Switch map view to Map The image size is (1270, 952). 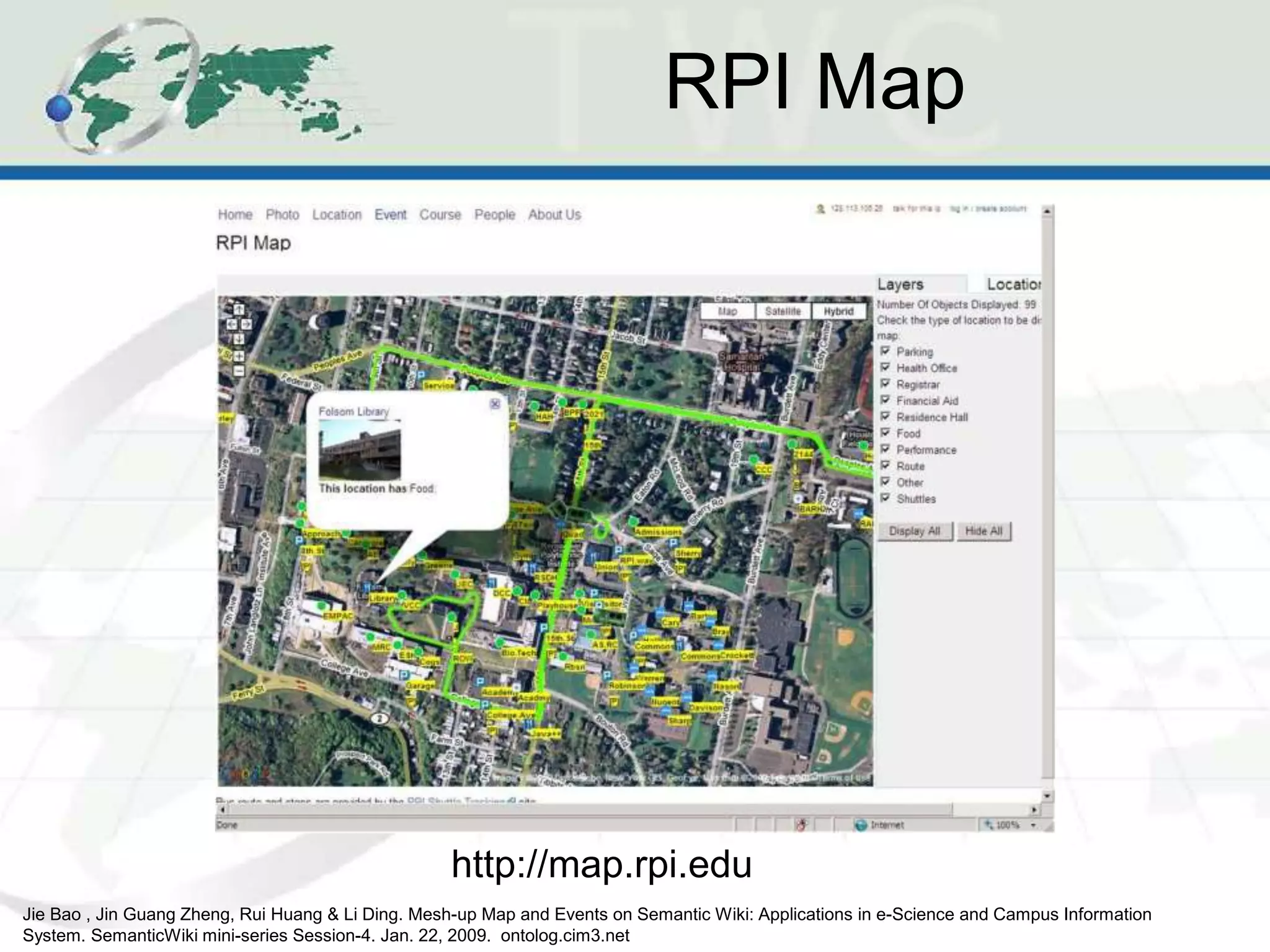[727, 311]
